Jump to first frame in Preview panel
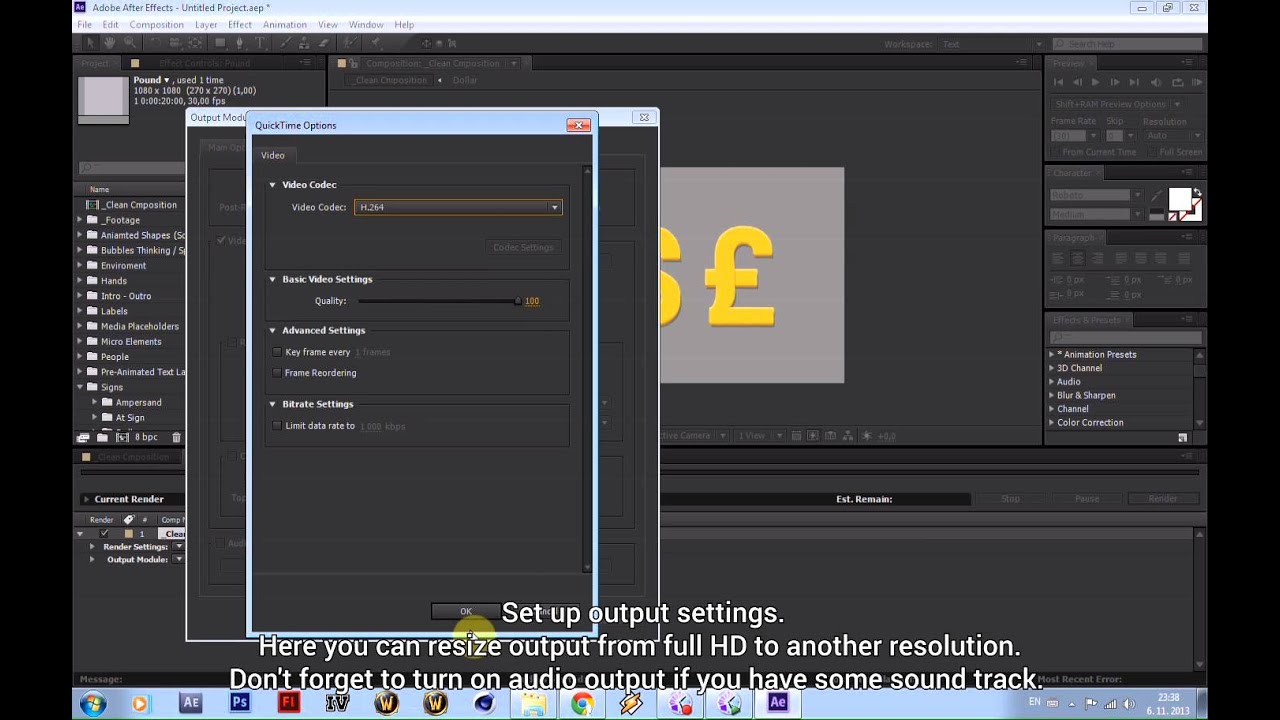This screenshot has width=1280, height=720. [x=1058, y=82]
